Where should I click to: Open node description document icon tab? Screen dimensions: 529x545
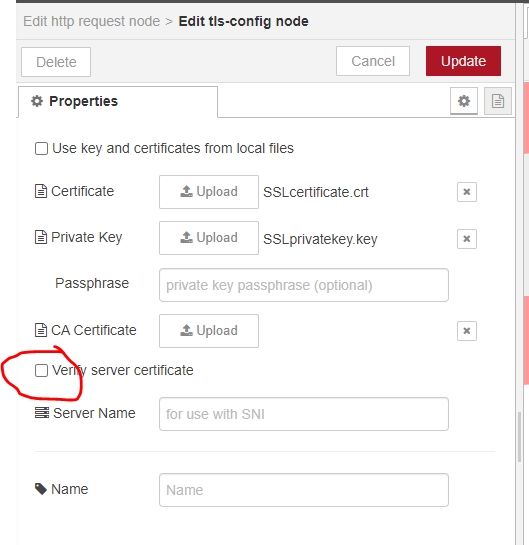tap(498, 101)
